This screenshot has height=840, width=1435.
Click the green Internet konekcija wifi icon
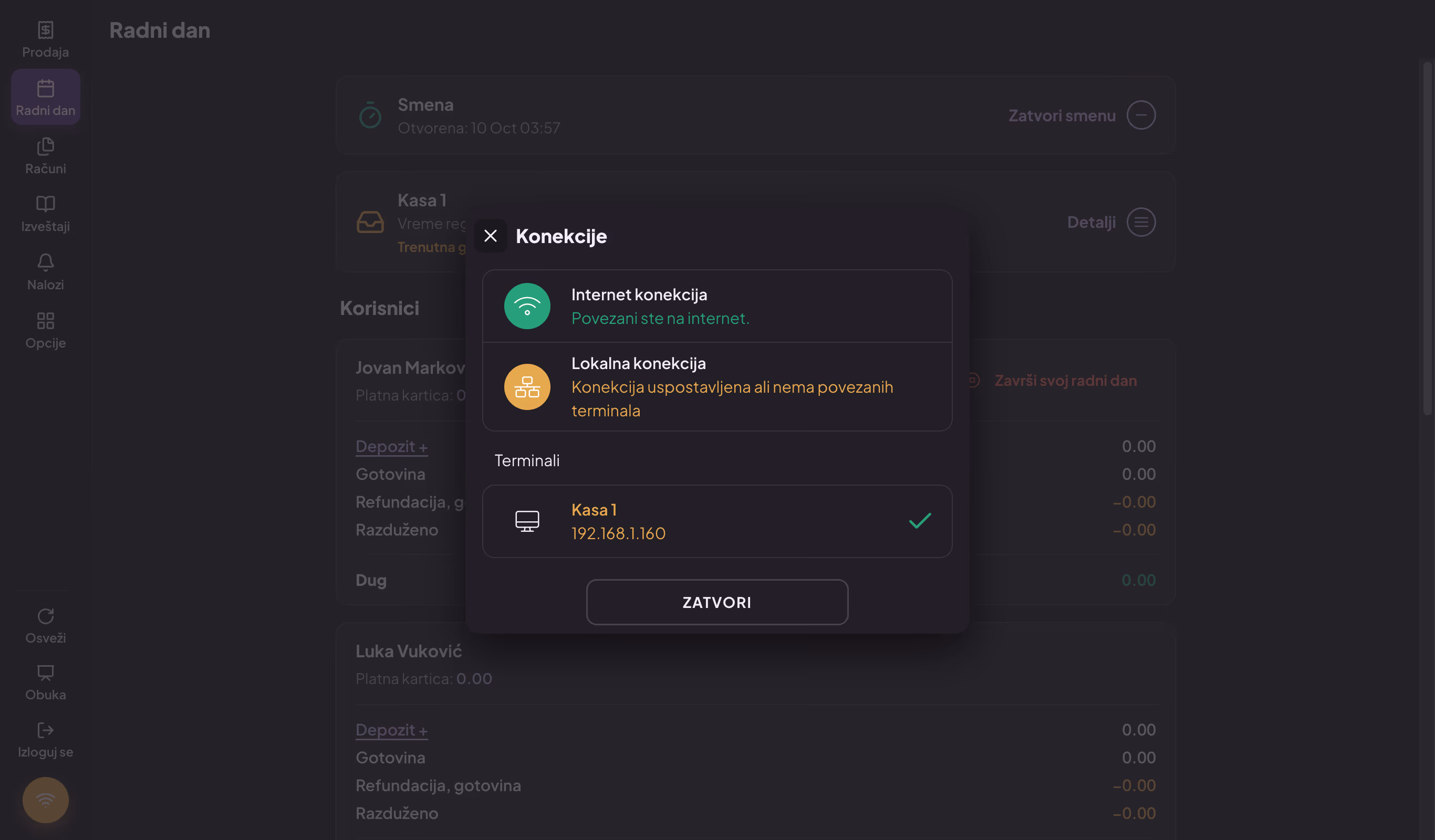[527, 306]
